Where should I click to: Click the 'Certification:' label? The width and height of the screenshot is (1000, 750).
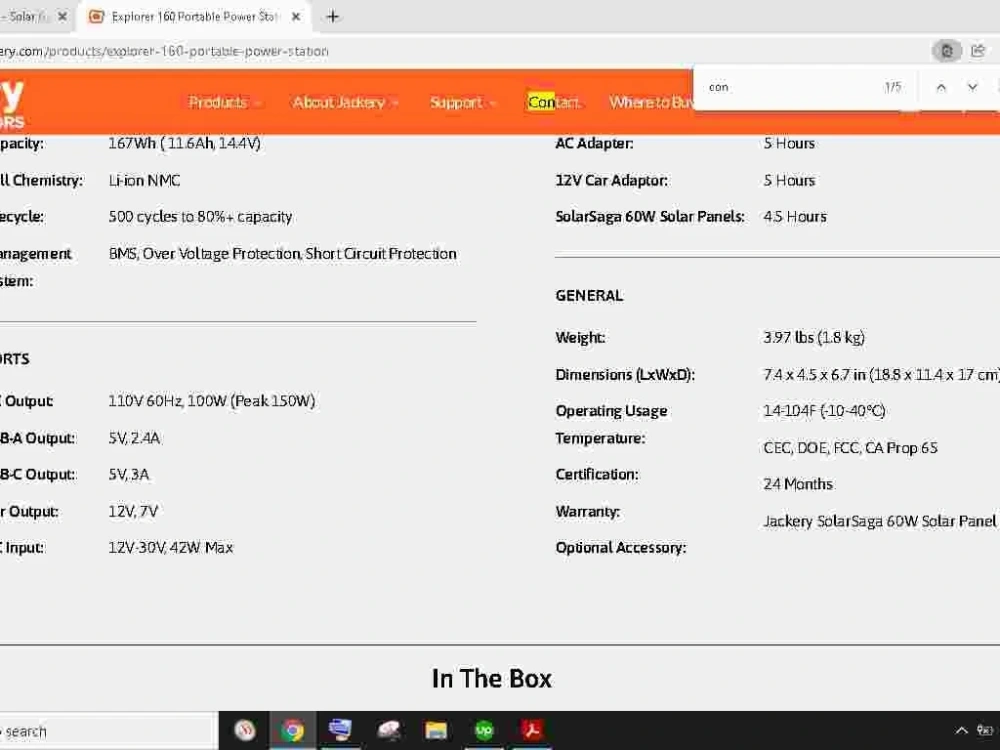597,474
